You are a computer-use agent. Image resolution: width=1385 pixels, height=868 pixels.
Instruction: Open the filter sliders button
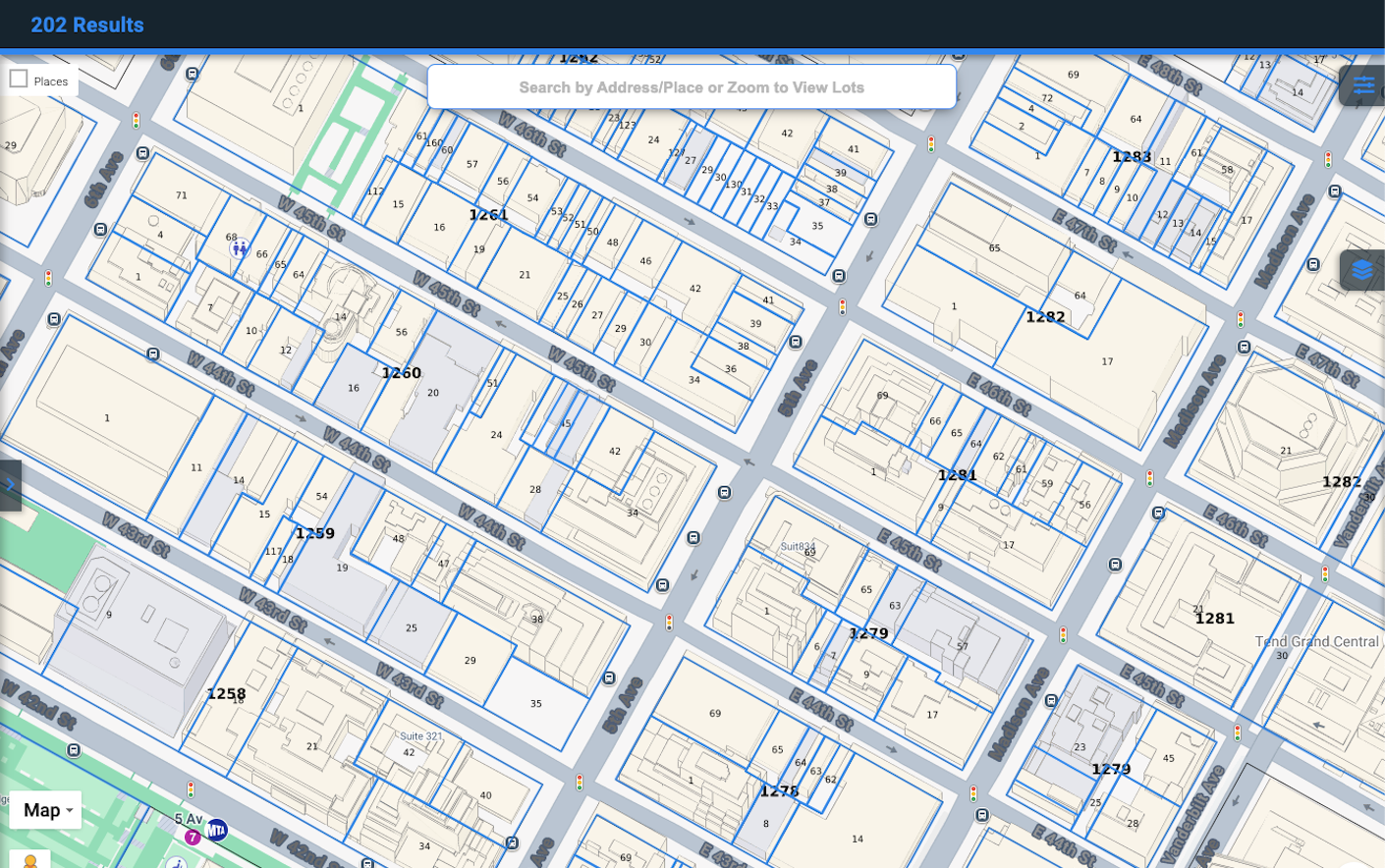(x=1362, y=85)
